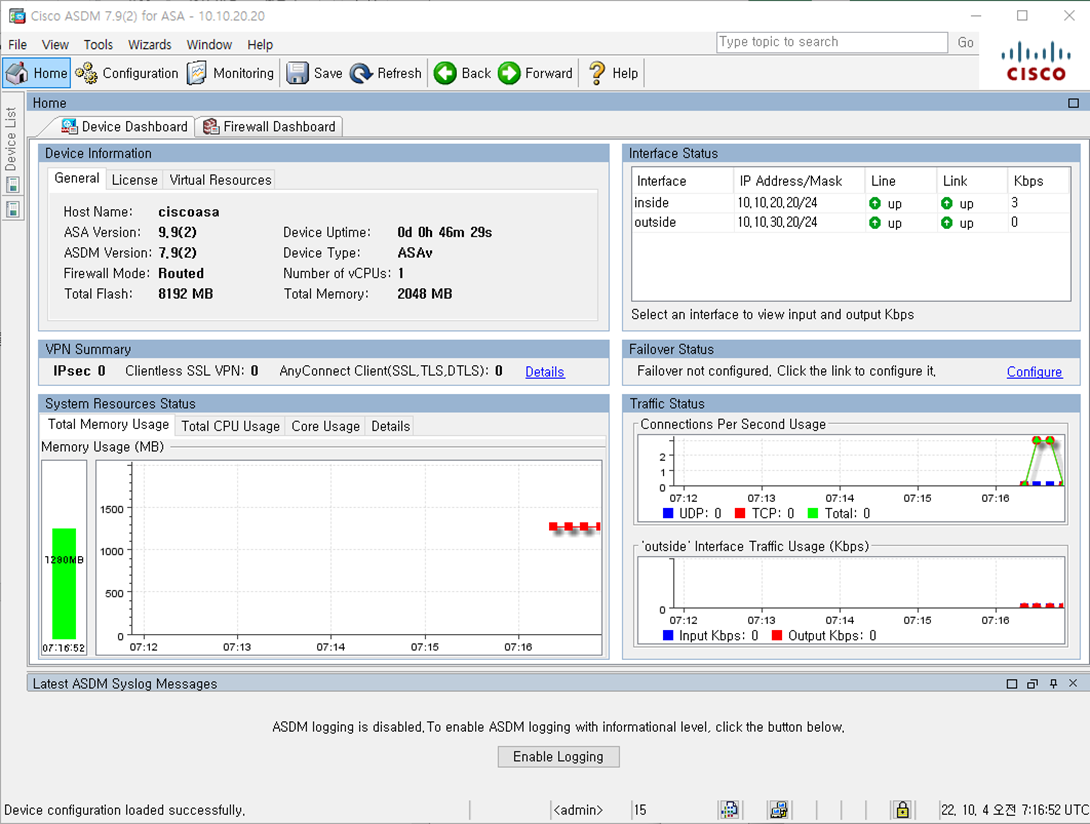Click the status bar lock icon
The image size is (1090, 824).
pos(902,809)
